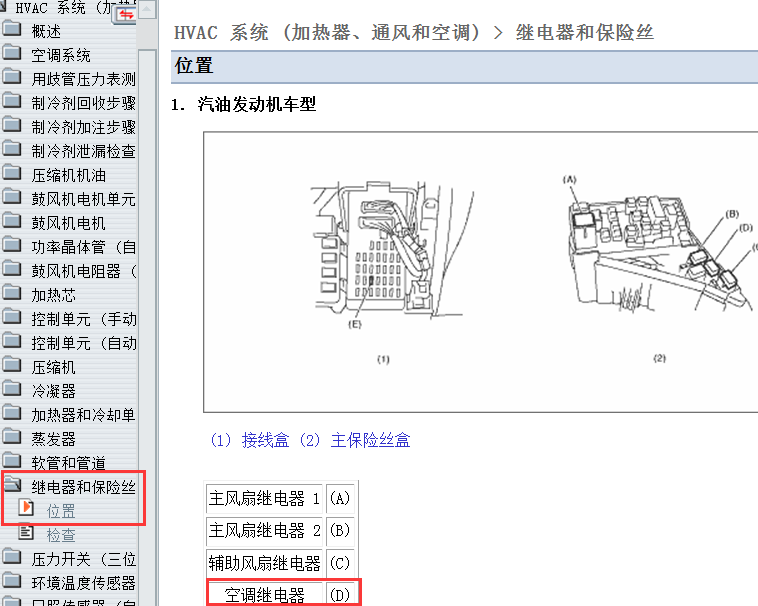This screenshot has height=606, width=758.
Task: Select 制冷剂加注步骤 in the tree
Action: click(83, 127)
